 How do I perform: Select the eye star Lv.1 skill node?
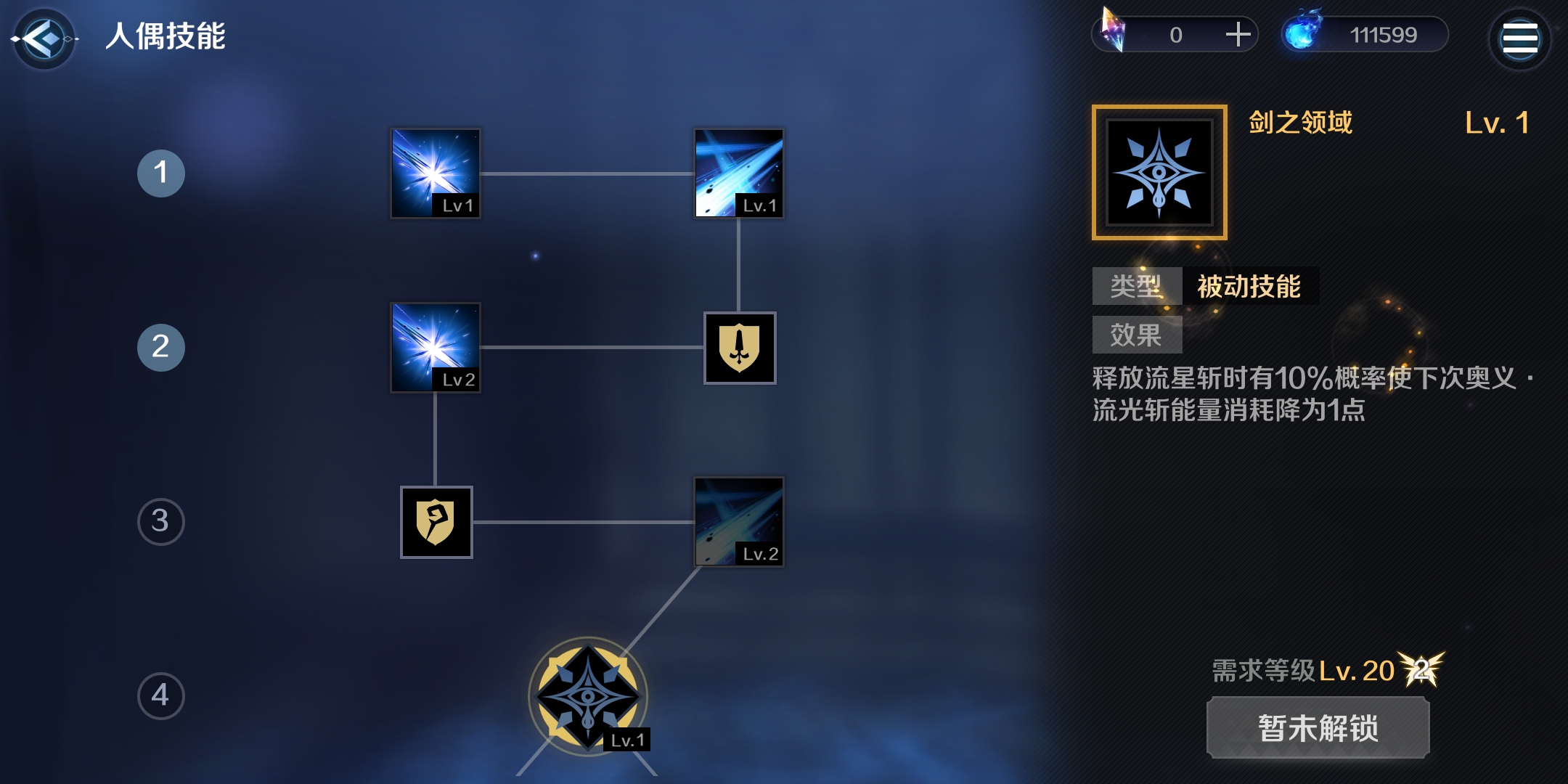(588, 697)
